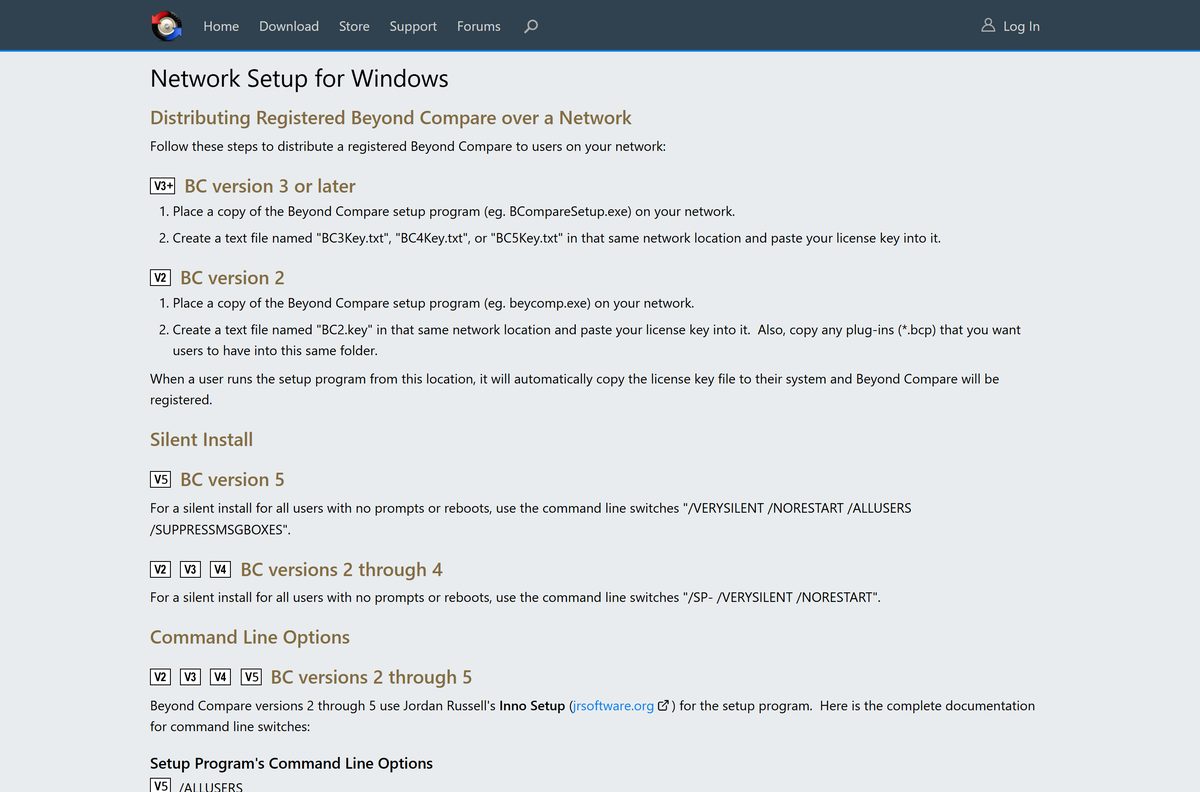Click the V3+ badge beside BC version 3 or later
The image size is (1200, 792).
[163, 186]
